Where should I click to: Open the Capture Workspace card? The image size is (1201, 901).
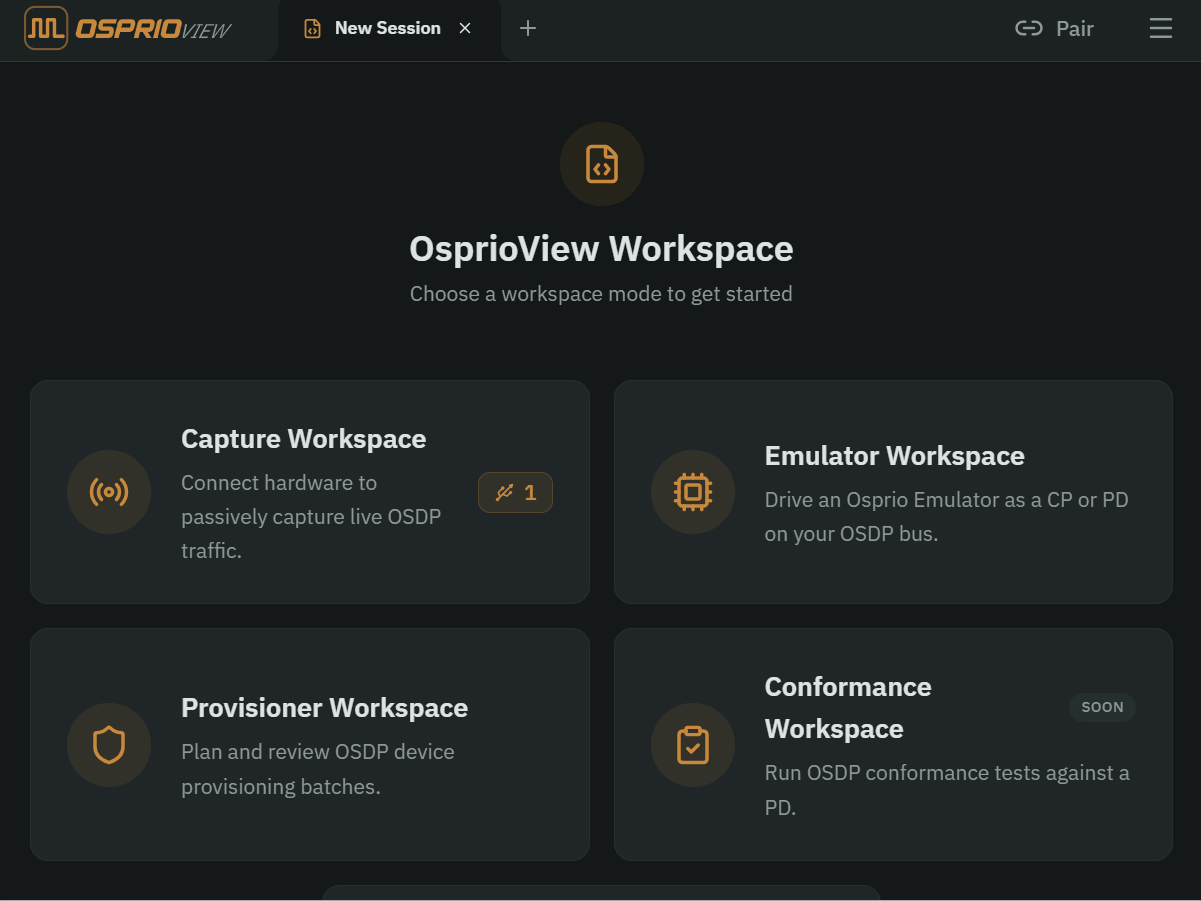(310, 492)
